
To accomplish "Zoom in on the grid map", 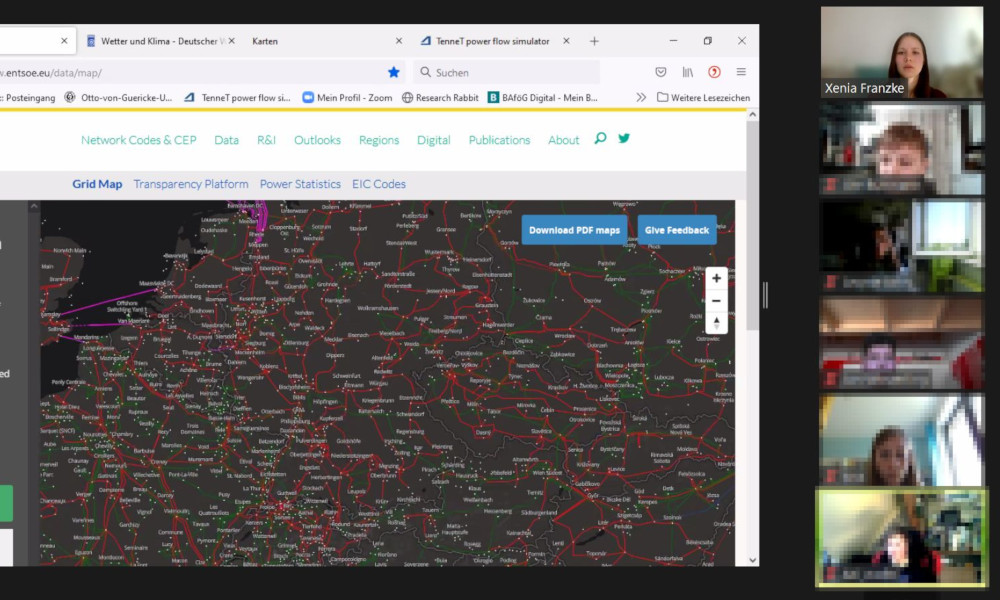I will [x=716, y=278].
